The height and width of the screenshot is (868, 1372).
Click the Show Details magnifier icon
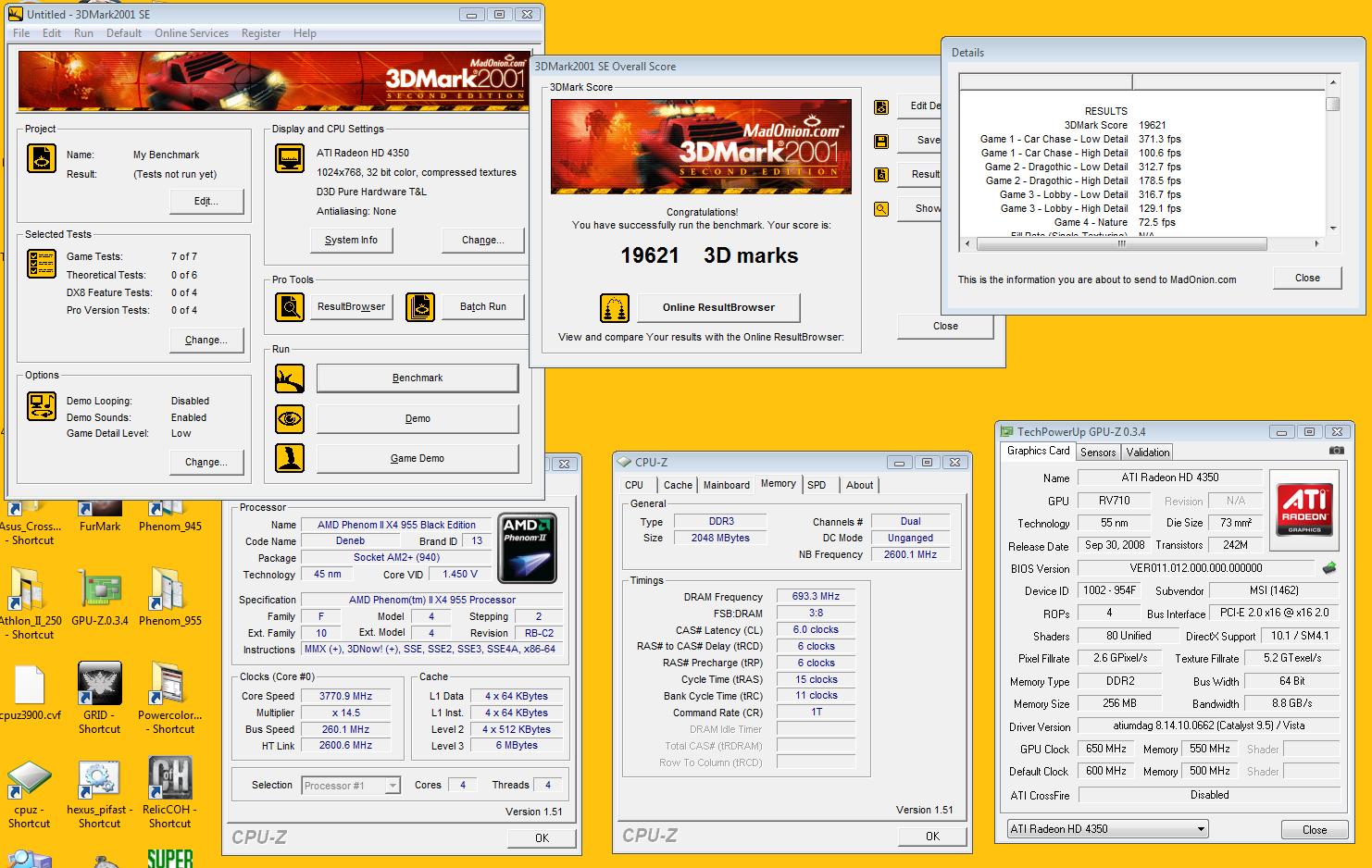(x=881, y=209)
